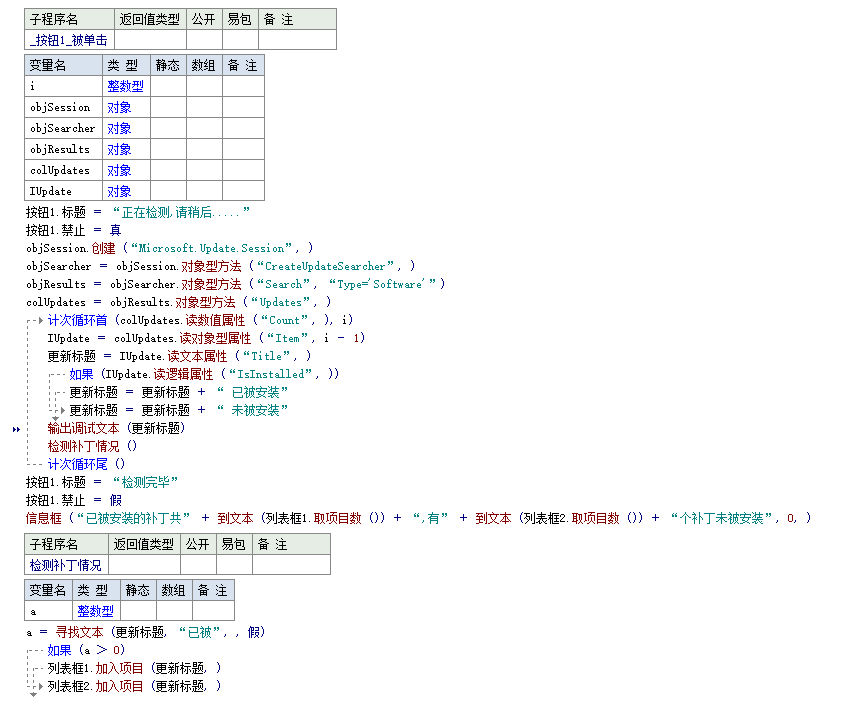Click the 信息框 command in message line
This screenshot has height=709, width=848.
point(43,518)
